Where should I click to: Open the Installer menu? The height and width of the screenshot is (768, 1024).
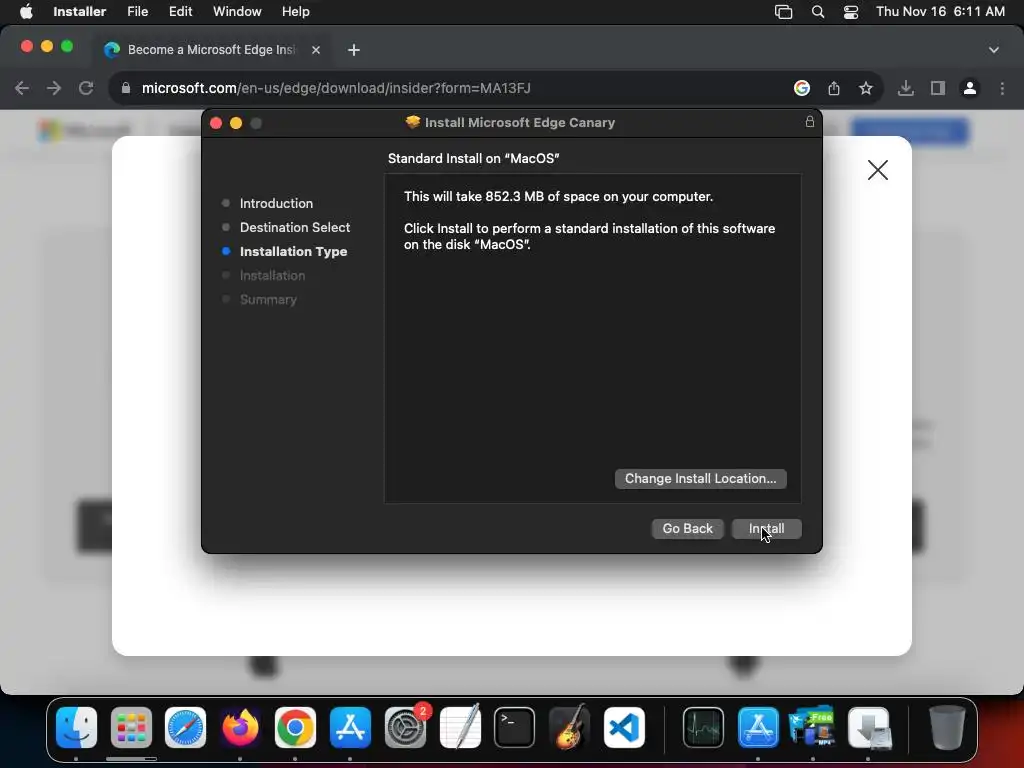point(79,12)
